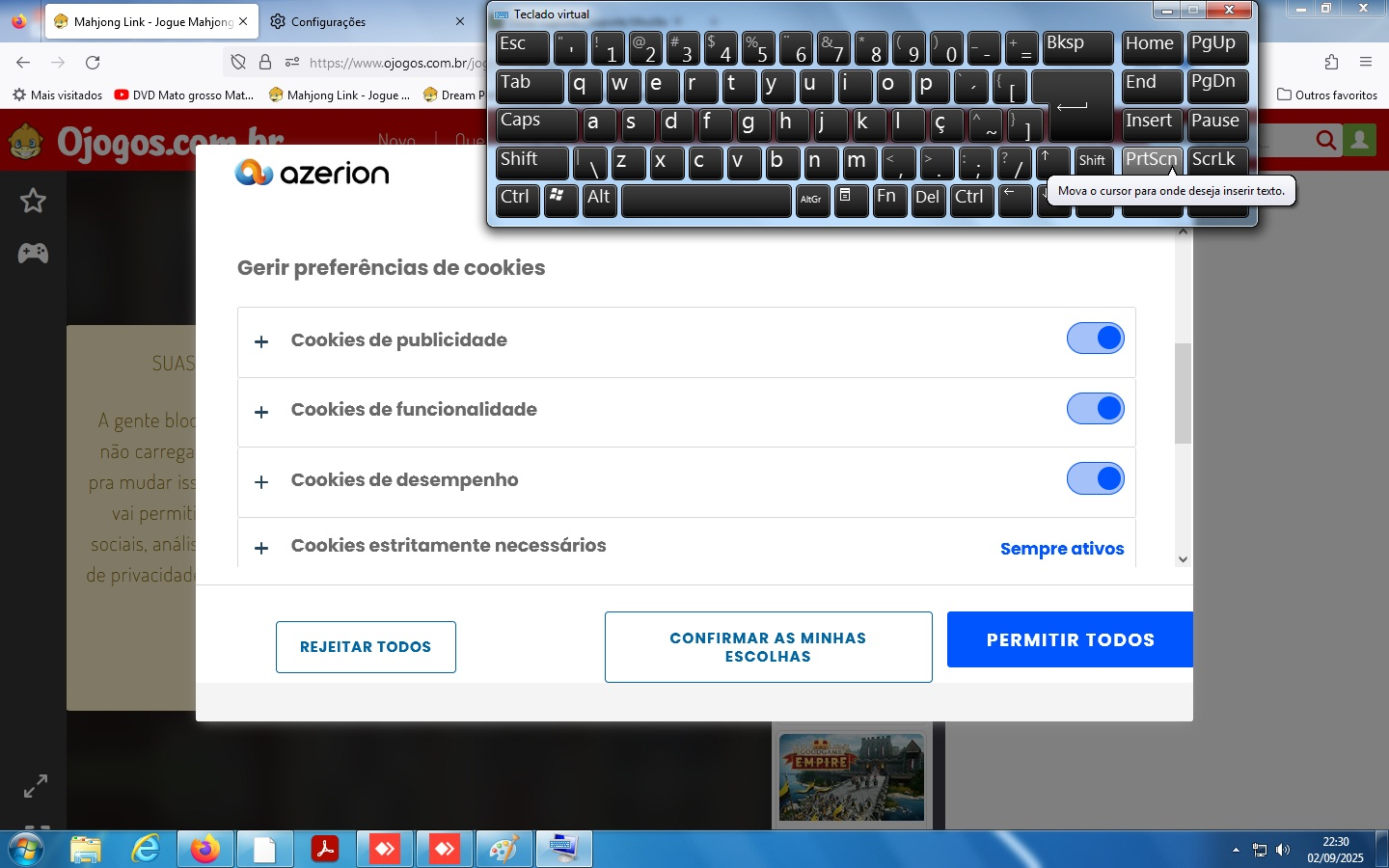Screen dimensions: 1389x868
Task: Toggle Cookies de funcionalidade switch
Action: (1095, 409)
